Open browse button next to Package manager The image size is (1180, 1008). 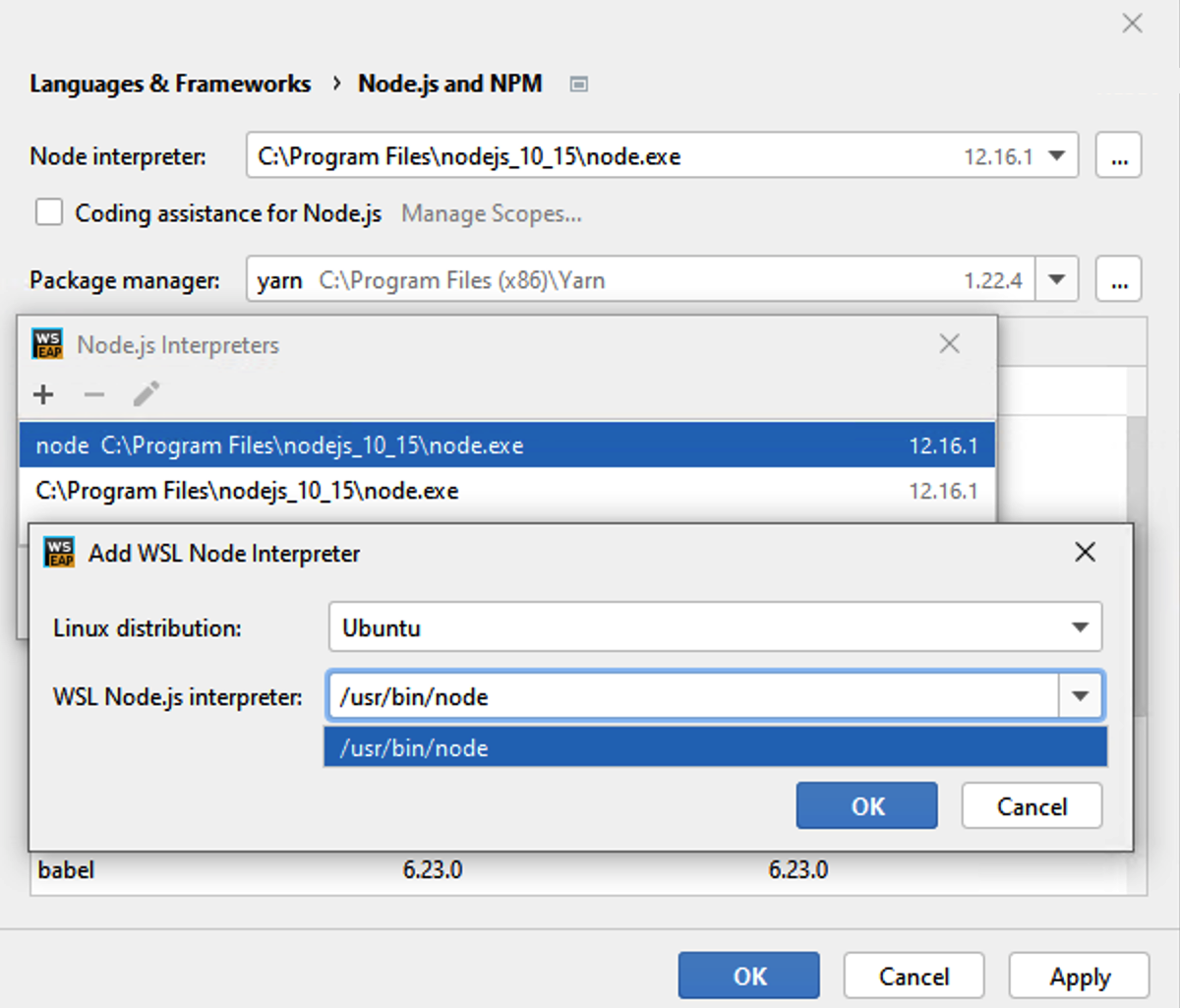(x=1119, y=280)
